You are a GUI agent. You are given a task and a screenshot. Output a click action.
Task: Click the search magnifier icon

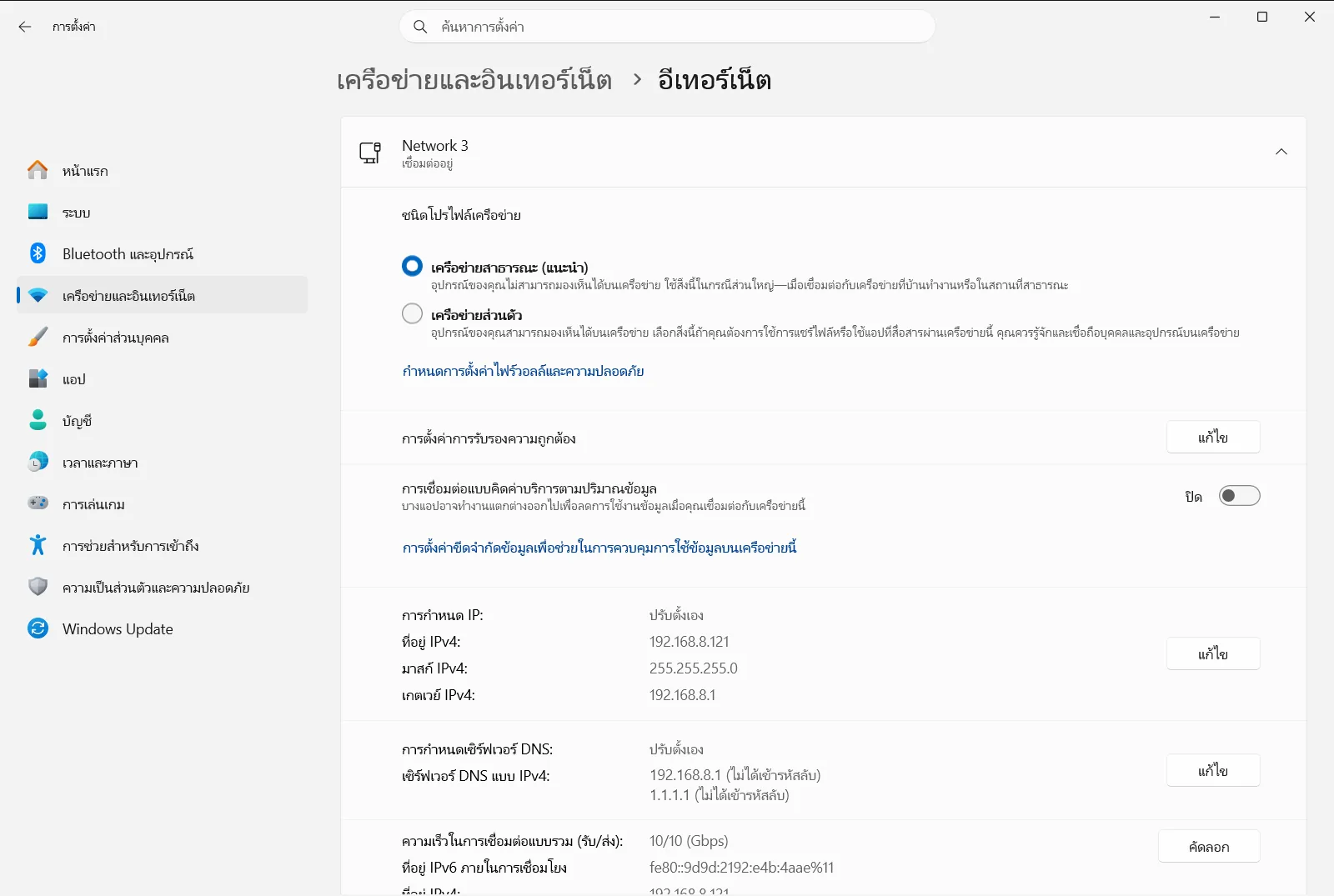pyautogui.click(x=421, y=27)
